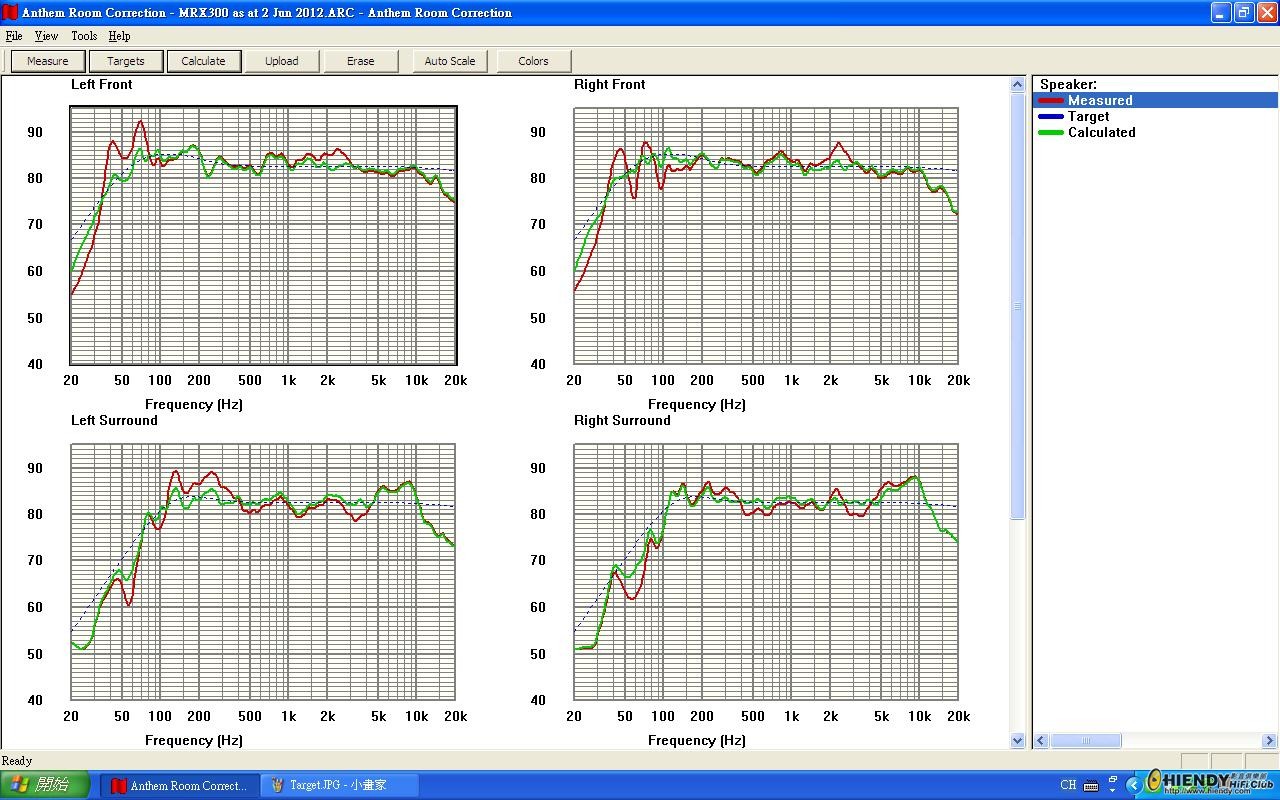Screen dimensions: 1280x800
Task: Open the File menu
Action: [x=14, y=36]
